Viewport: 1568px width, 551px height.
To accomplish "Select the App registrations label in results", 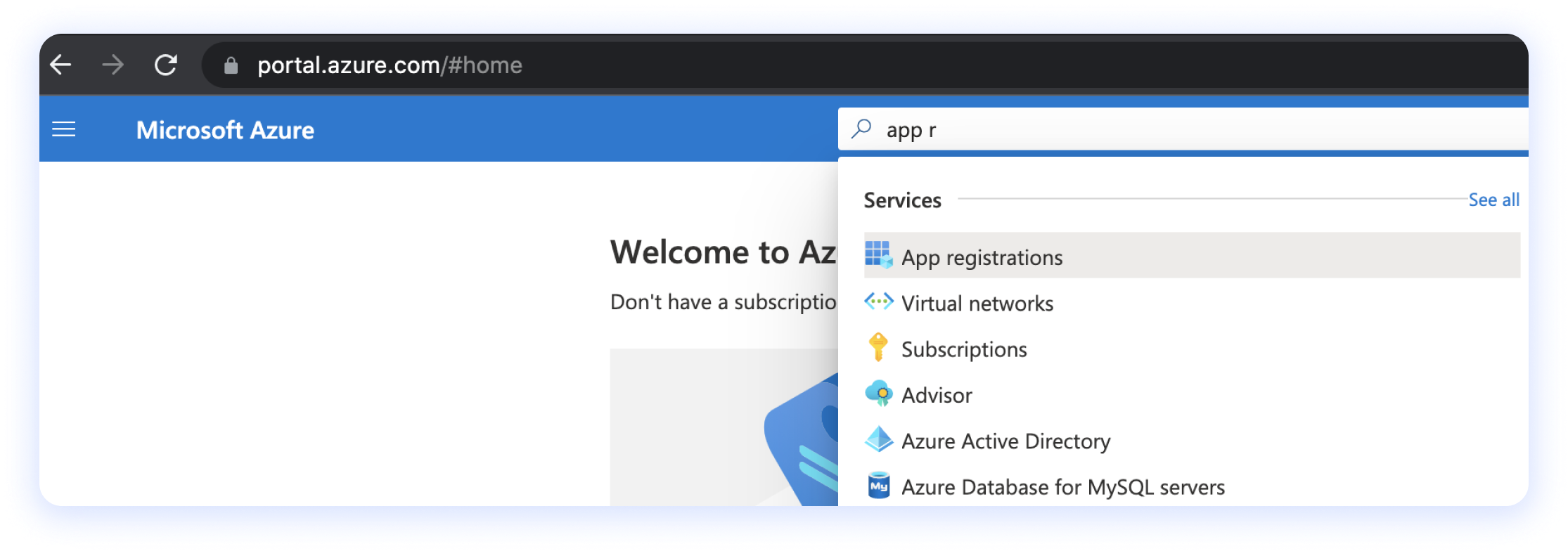I will pyautogui.click(x=982, y=258).
